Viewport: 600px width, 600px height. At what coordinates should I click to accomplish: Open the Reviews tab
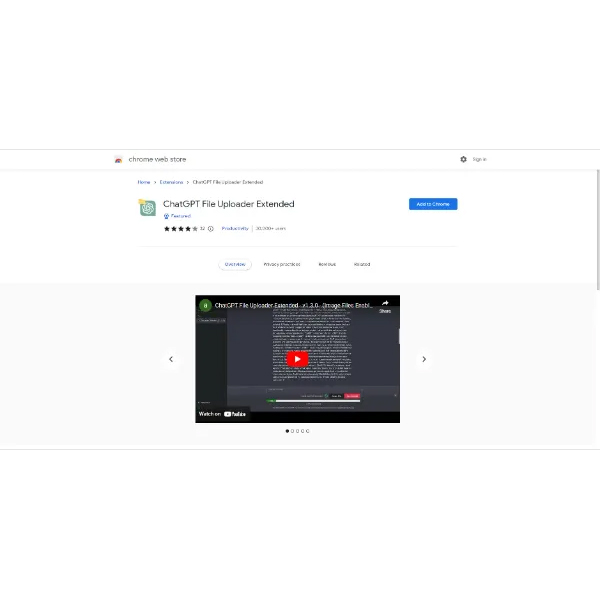click(327, 264)
